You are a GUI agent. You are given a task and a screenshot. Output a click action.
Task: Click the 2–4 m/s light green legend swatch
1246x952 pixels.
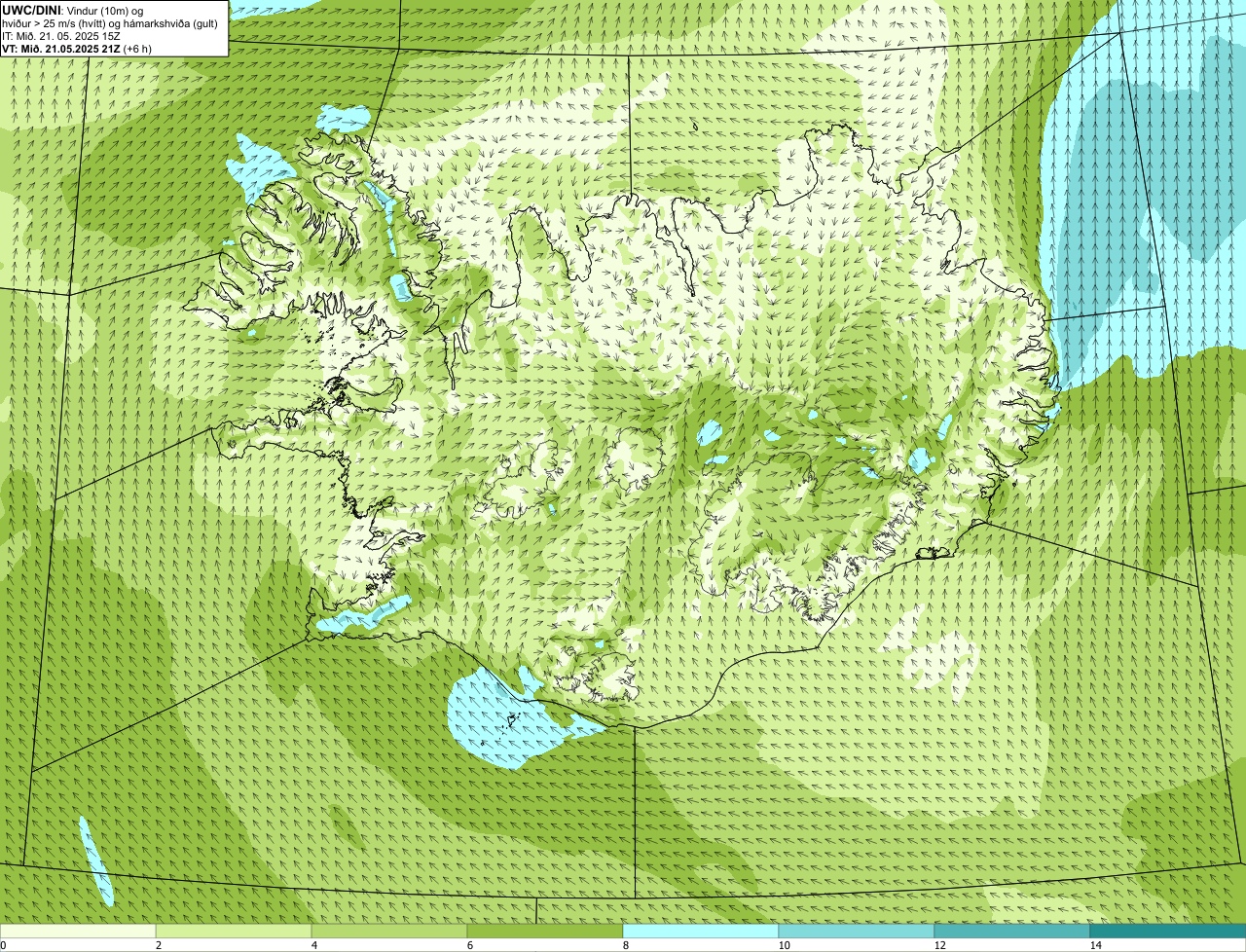(234, 931)
